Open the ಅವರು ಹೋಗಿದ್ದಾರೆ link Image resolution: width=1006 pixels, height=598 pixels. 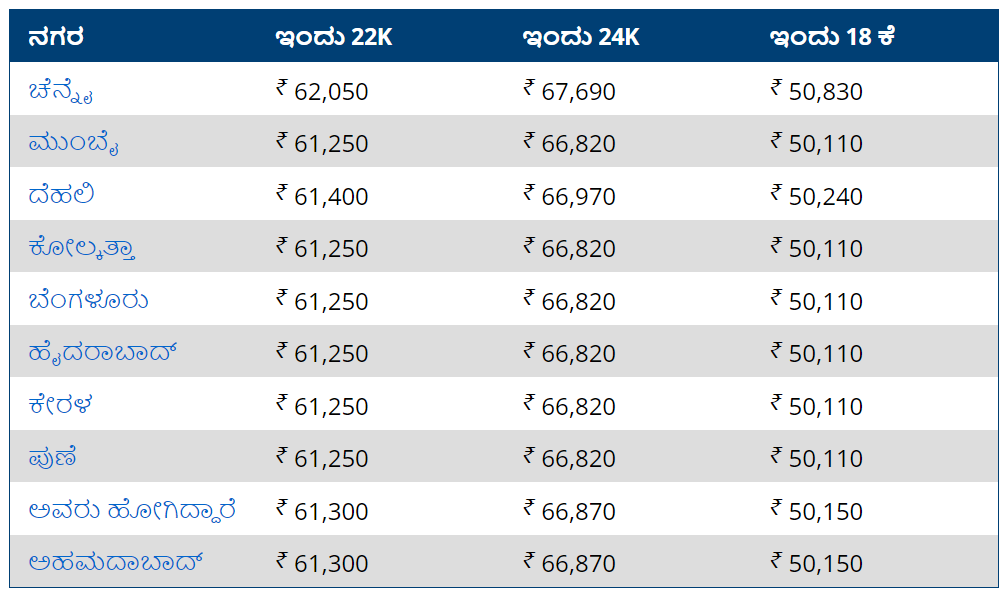[x=132, y=511]
